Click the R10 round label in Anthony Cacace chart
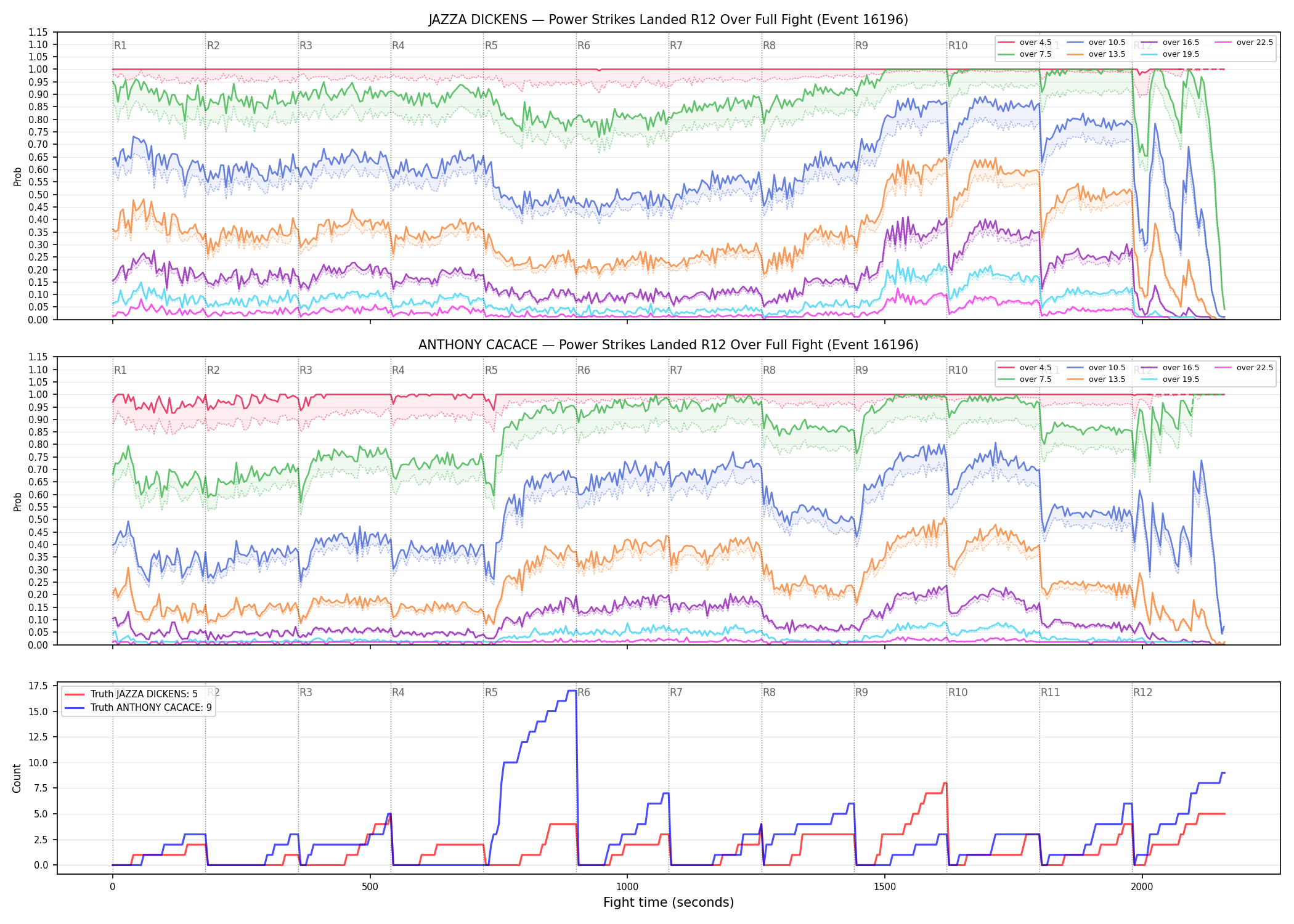 pyautogui.click(x=958, y=370)
